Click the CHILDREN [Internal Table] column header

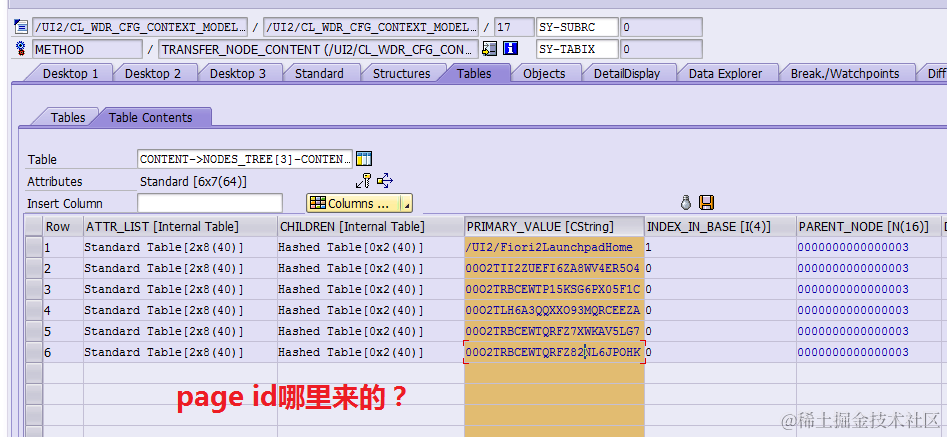coord(371,226)
